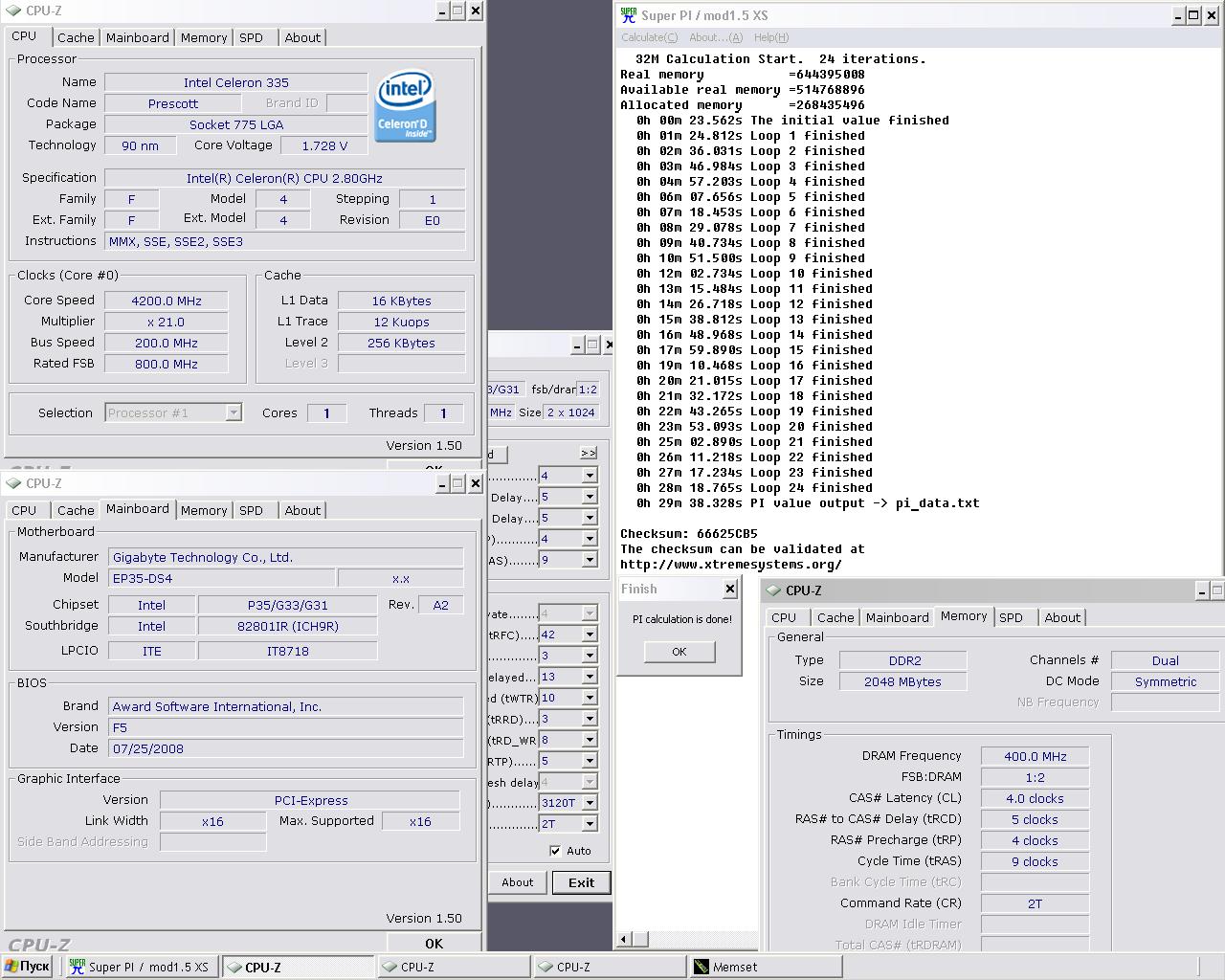Open Memory tab in top CPU-Z window

204,37
